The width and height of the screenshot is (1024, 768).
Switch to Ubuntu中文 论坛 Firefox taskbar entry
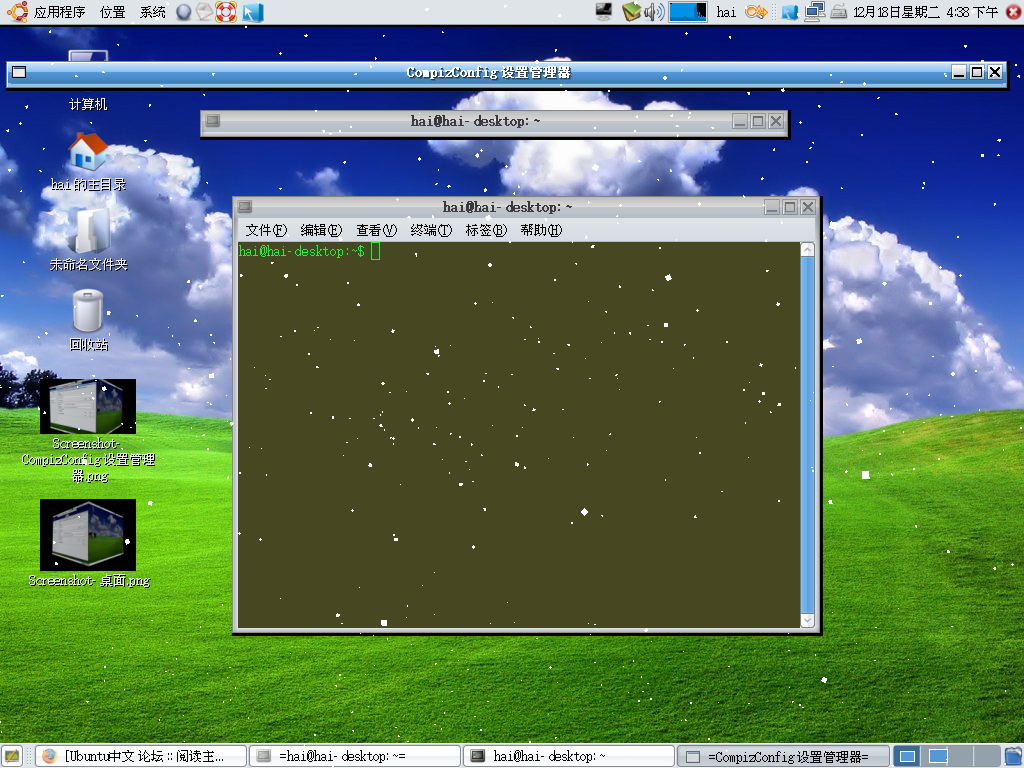click(x=141, y=756)
